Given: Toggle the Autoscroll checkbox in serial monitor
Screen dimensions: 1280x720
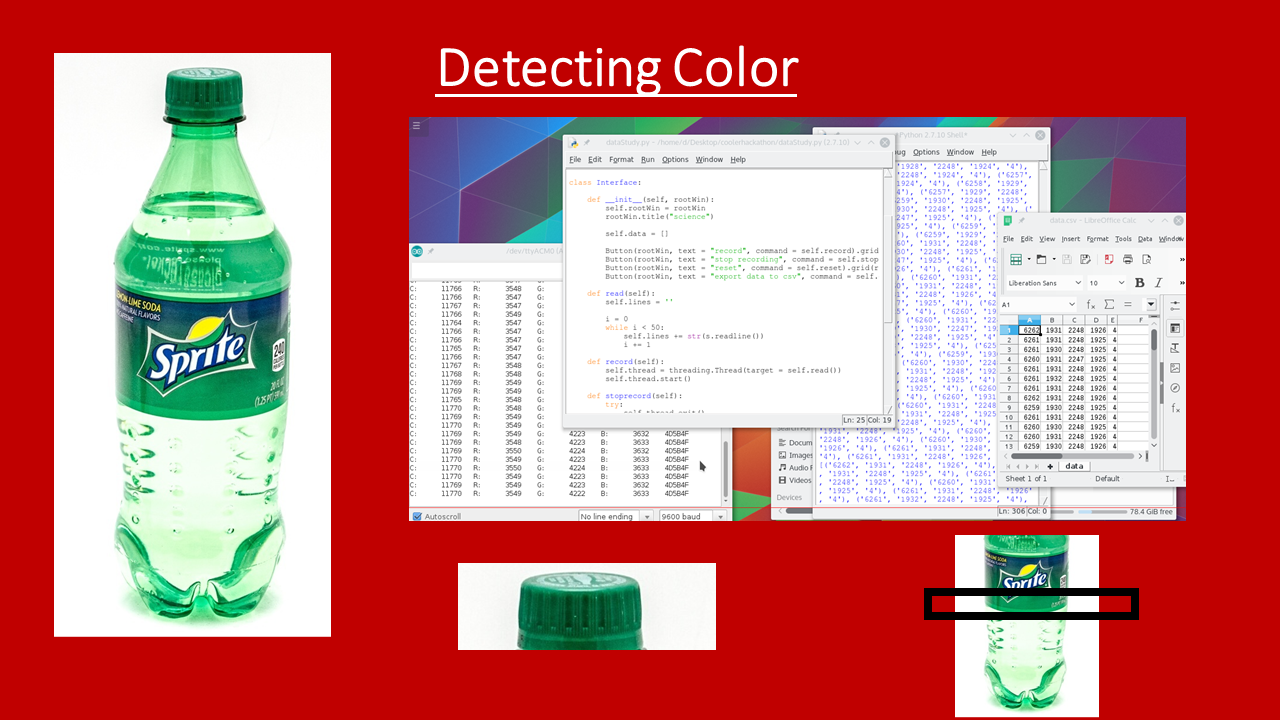Looking at the screenshot, I should [x=417, y=516].
